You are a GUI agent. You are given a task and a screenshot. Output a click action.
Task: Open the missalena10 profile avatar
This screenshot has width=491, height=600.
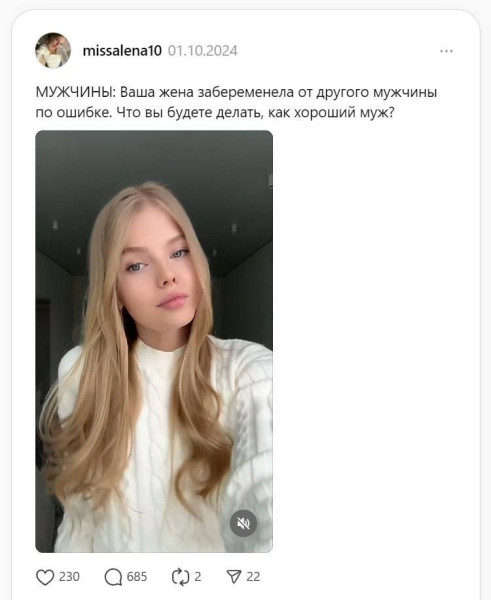coord(53,51)
